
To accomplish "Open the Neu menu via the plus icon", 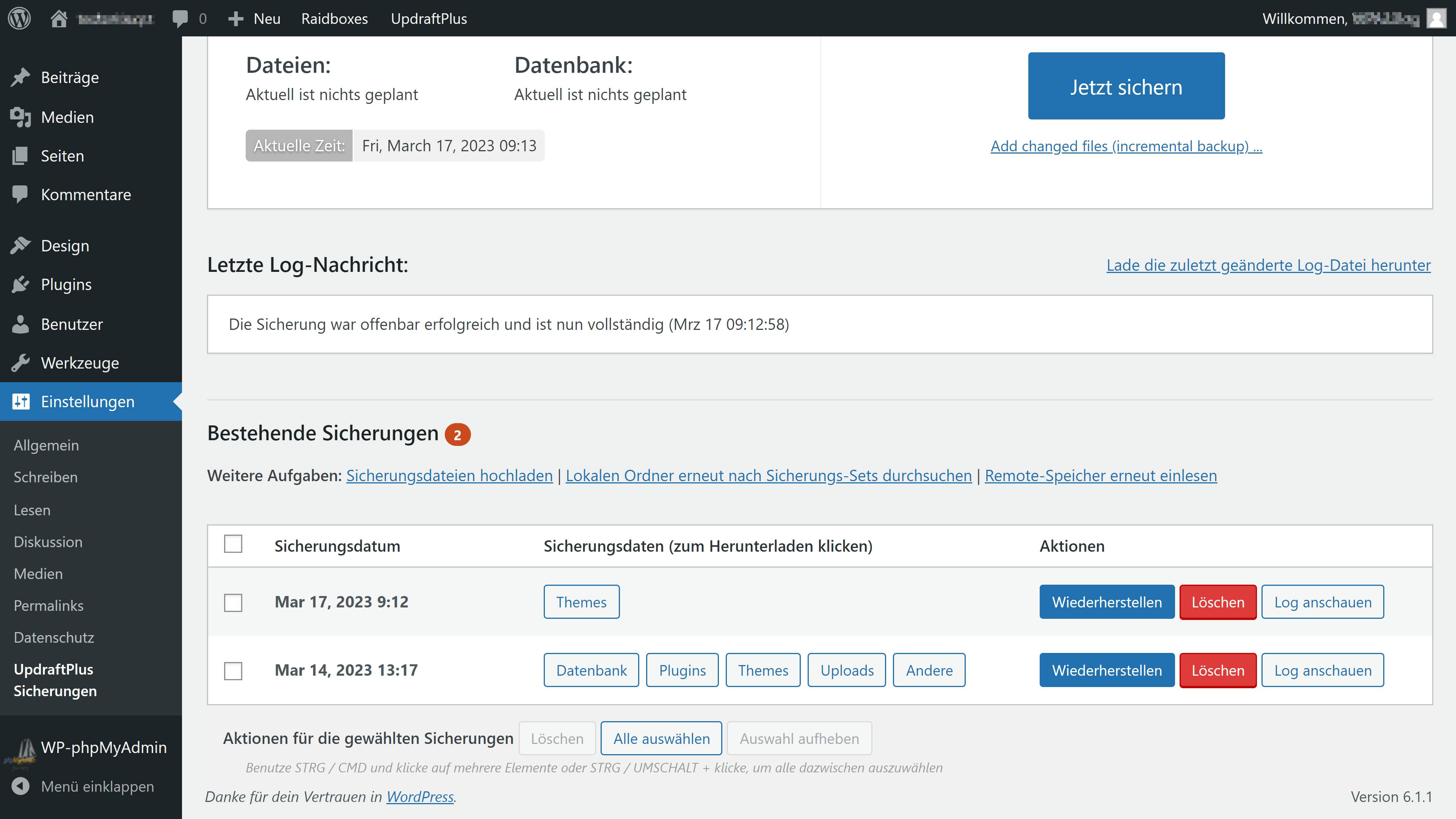I will pyautogui.click(x=237, y=18).
